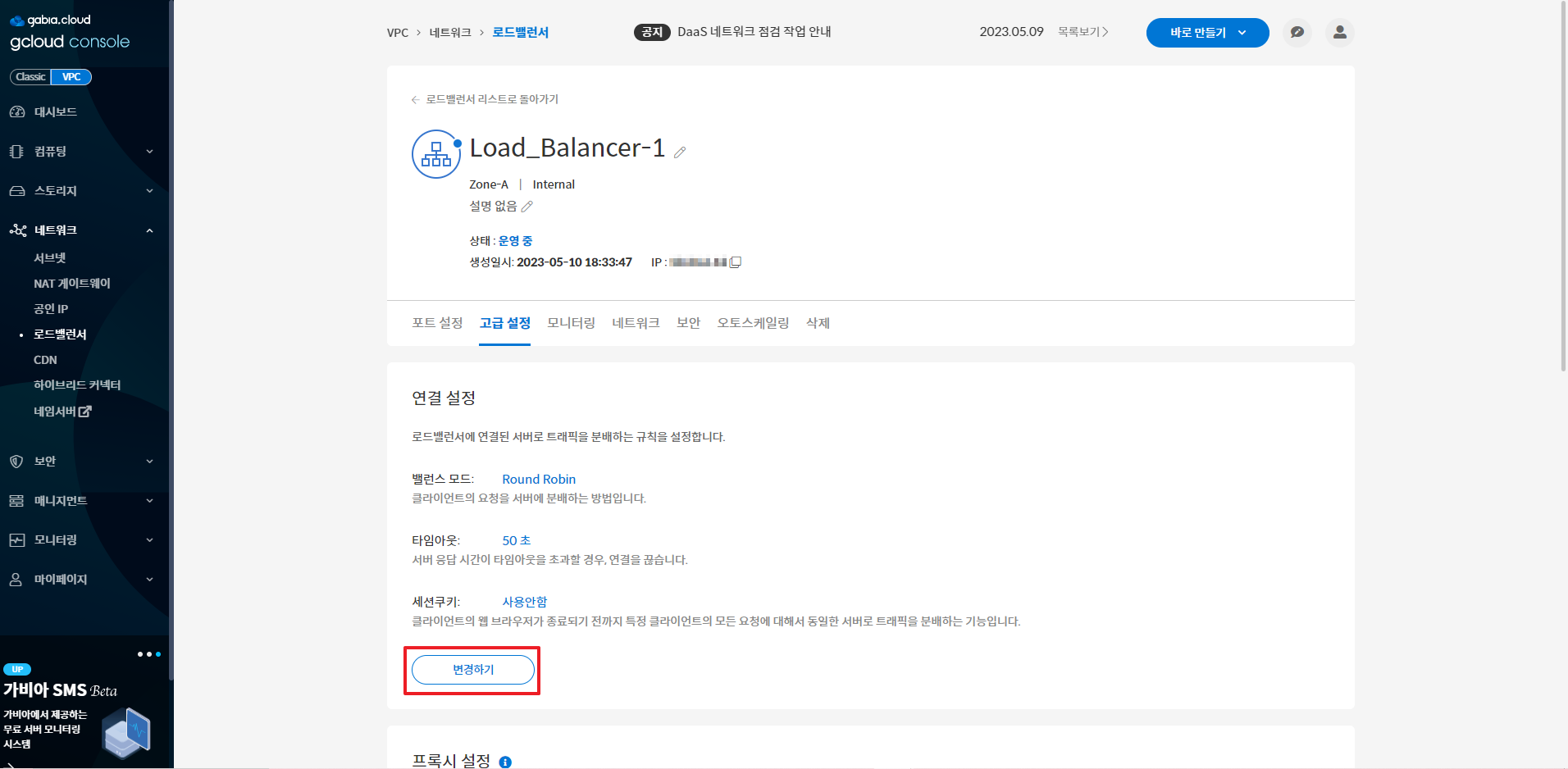Expand the Computing (컴퓨팅) menu chevron

pos(149,152)
